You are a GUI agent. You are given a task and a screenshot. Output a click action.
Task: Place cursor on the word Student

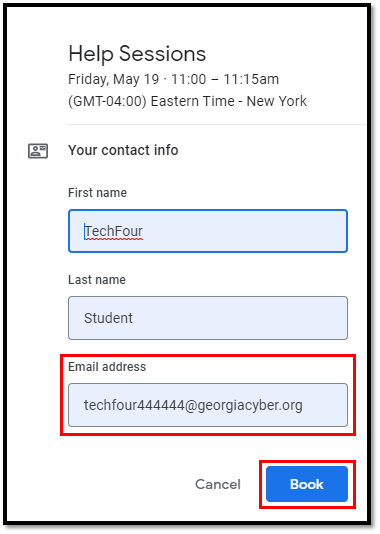click(108, 318)
